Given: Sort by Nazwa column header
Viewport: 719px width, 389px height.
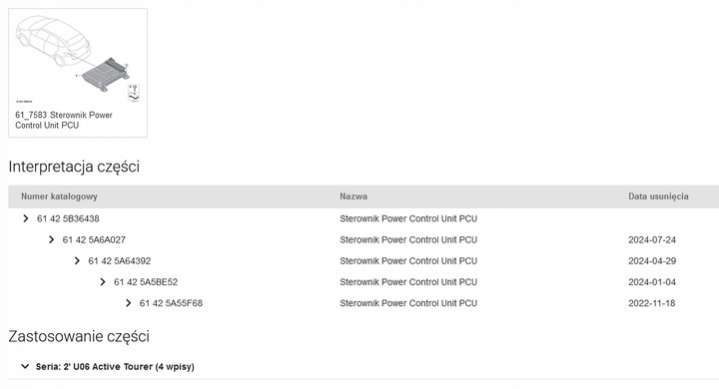Looking at the screenshot, I should pos(354,196).
